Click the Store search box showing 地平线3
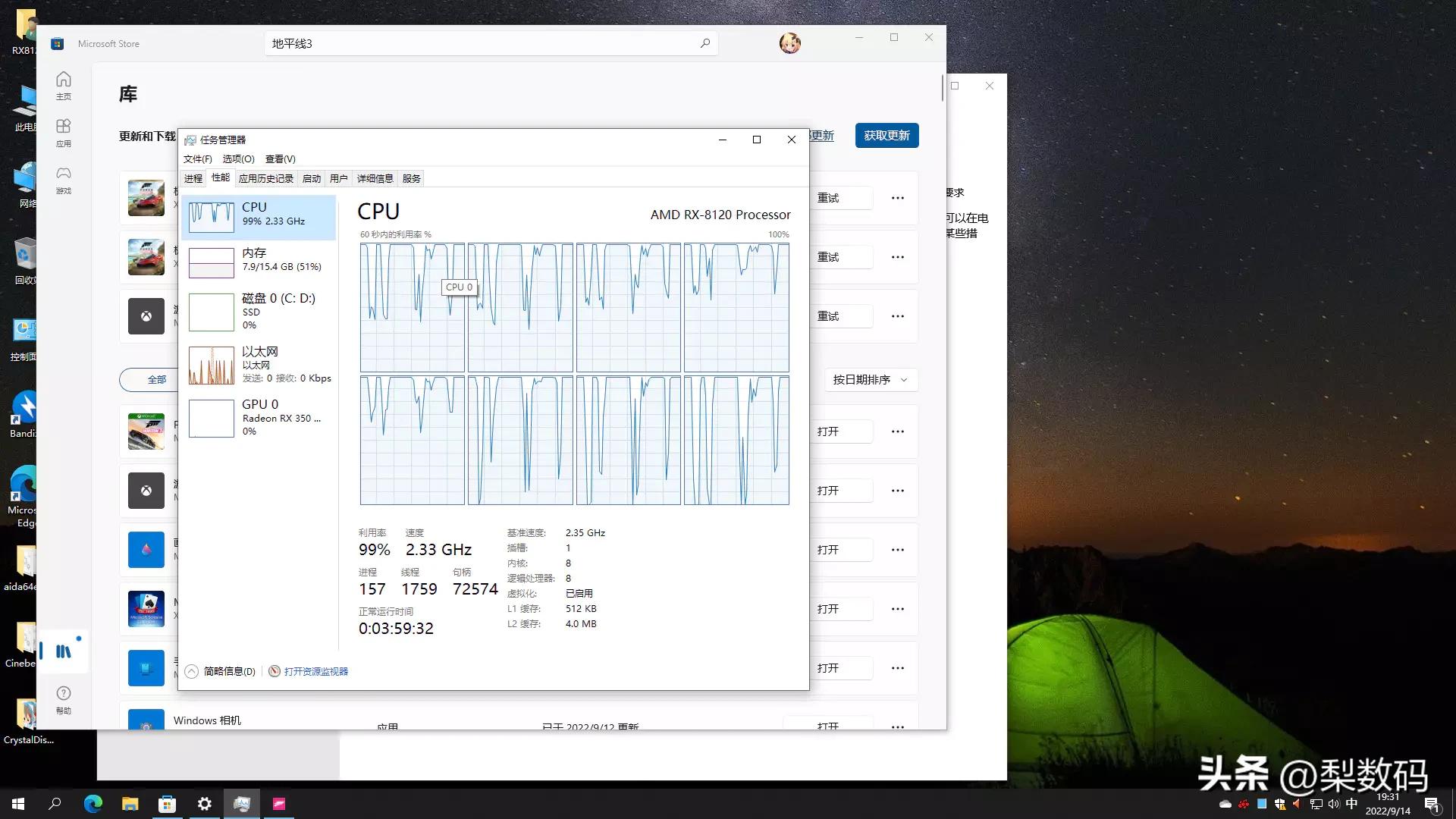The width and height of the screenshot is (1456, 819). (491, 43)
